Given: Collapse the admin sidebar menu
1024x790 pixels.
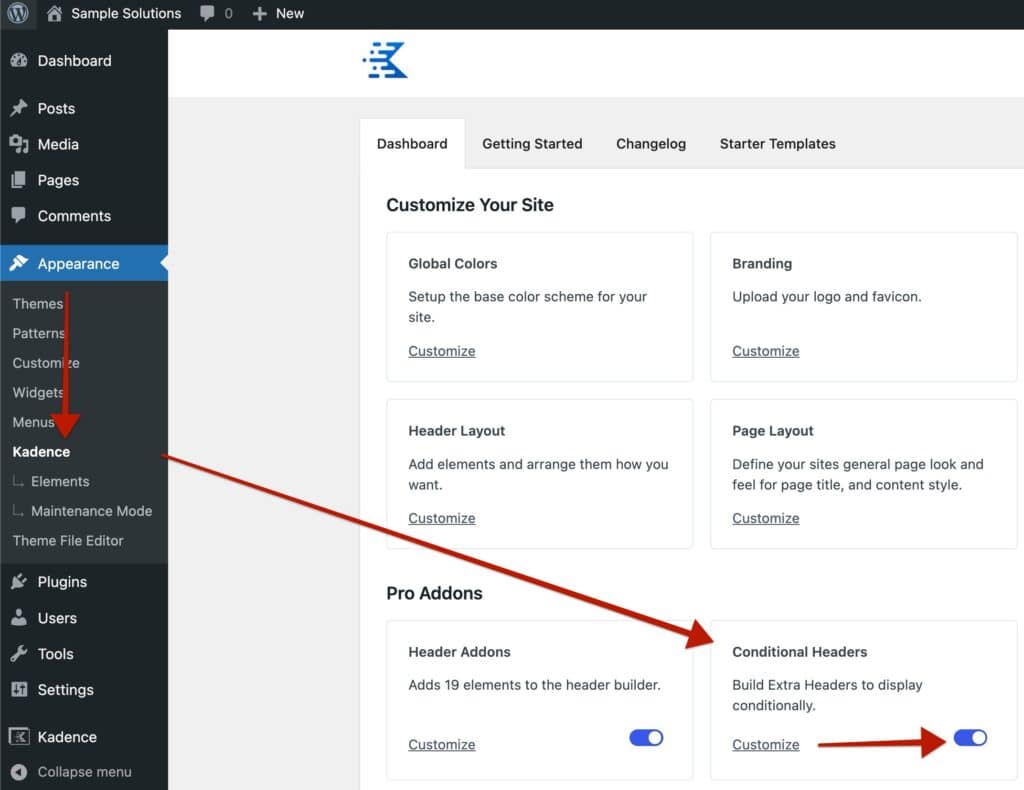Looking at the screenshot, I should 83,771.
